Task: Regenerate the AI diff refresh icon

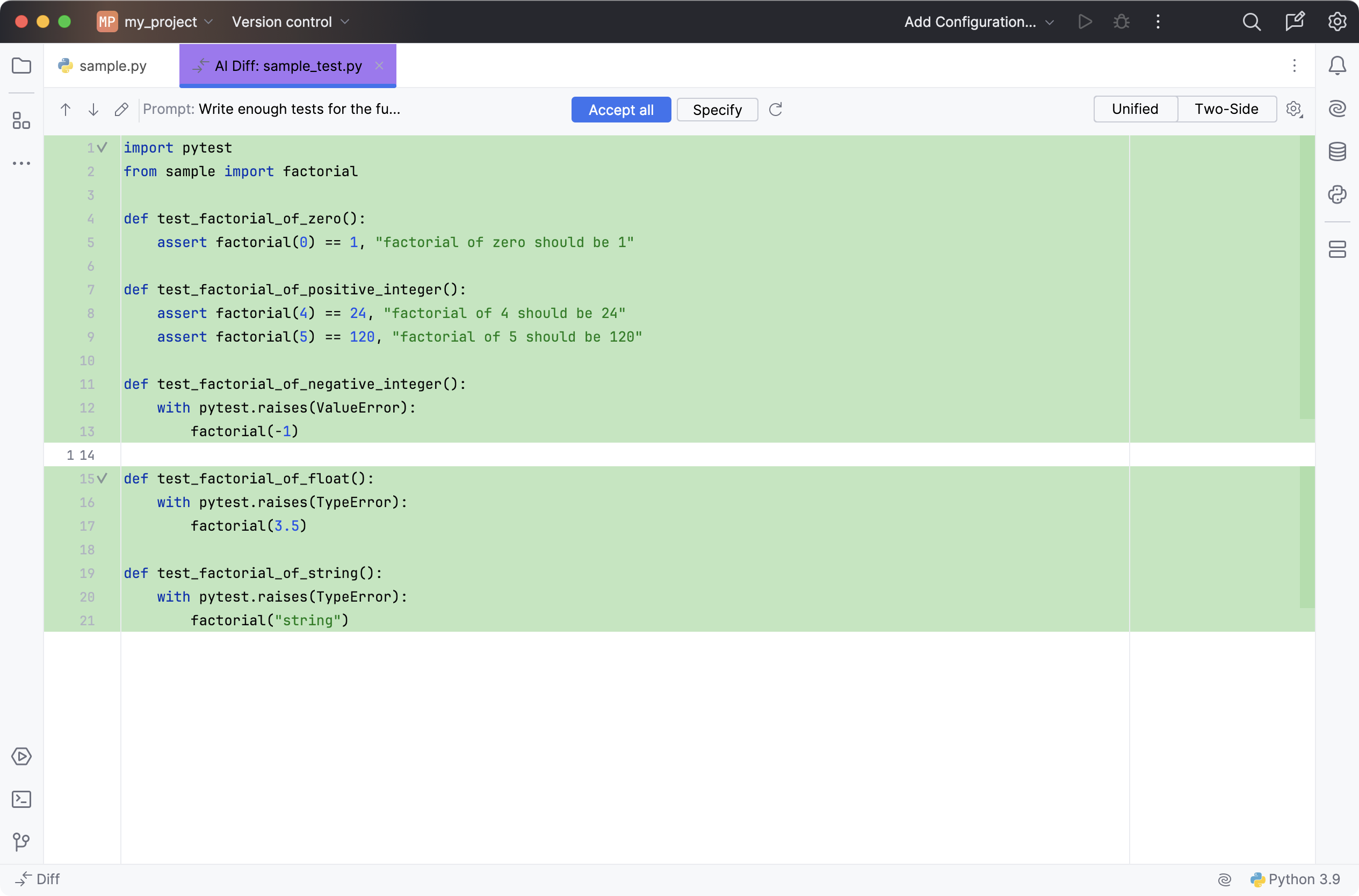Action: pos(775,109)
